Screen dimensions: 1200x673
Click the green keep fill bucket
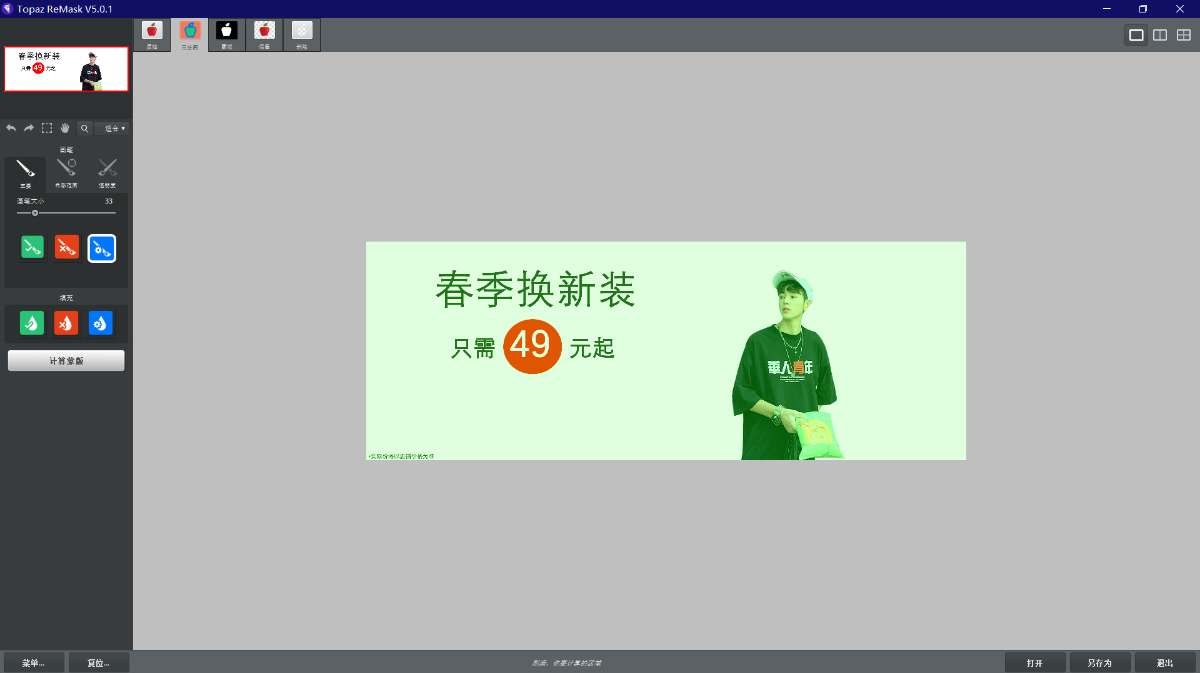(x=32, y=323)
